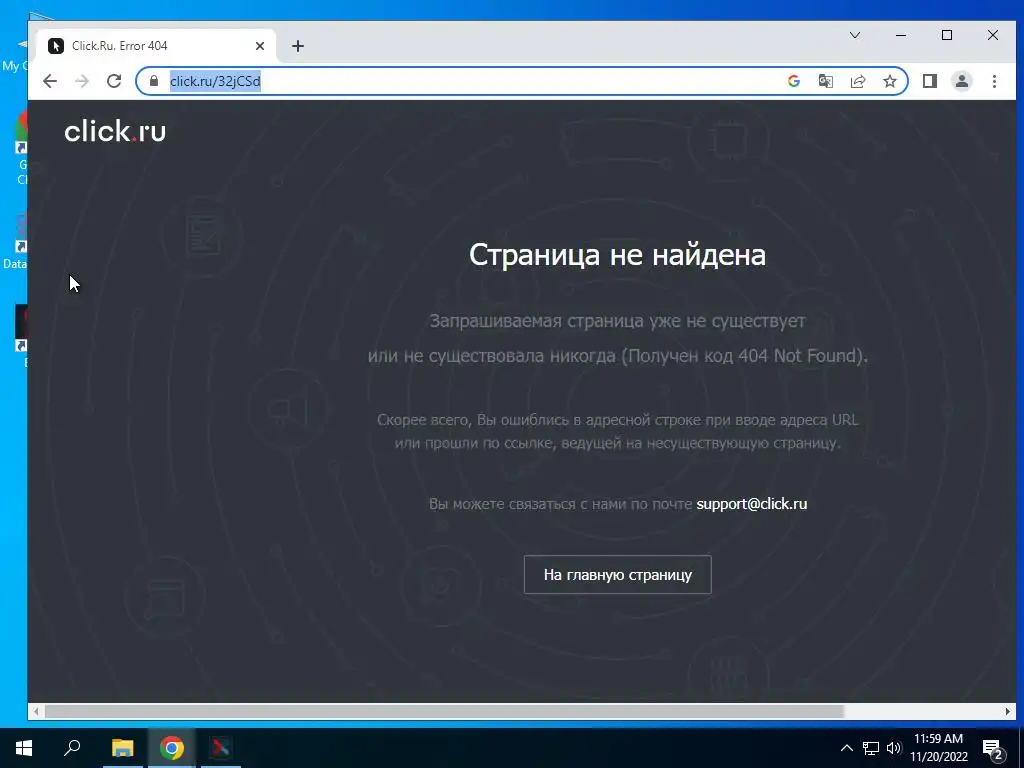The image size is (1024, 768).
Task: Click the forward navigation arrow
Action: 82,81
